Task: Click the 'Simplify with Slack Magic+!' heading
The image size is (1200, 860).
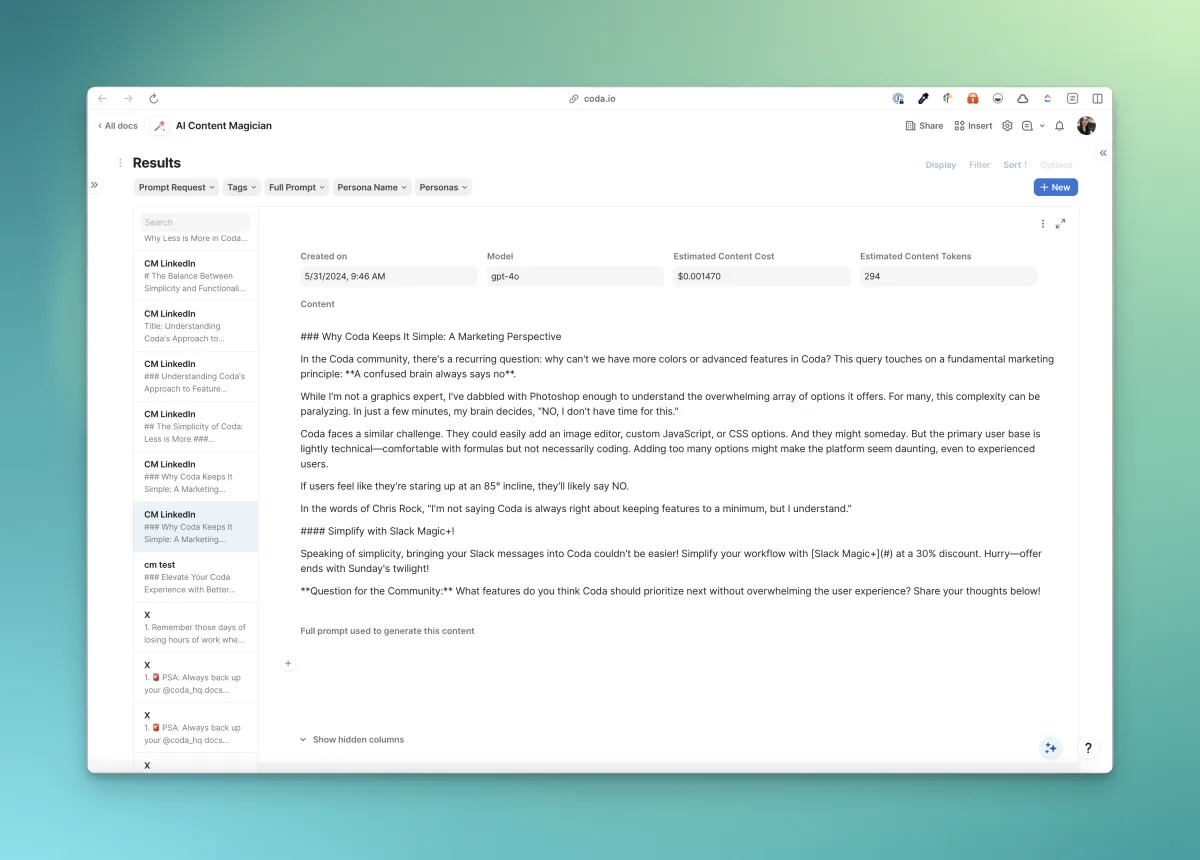Action: (x=377, y=531)
